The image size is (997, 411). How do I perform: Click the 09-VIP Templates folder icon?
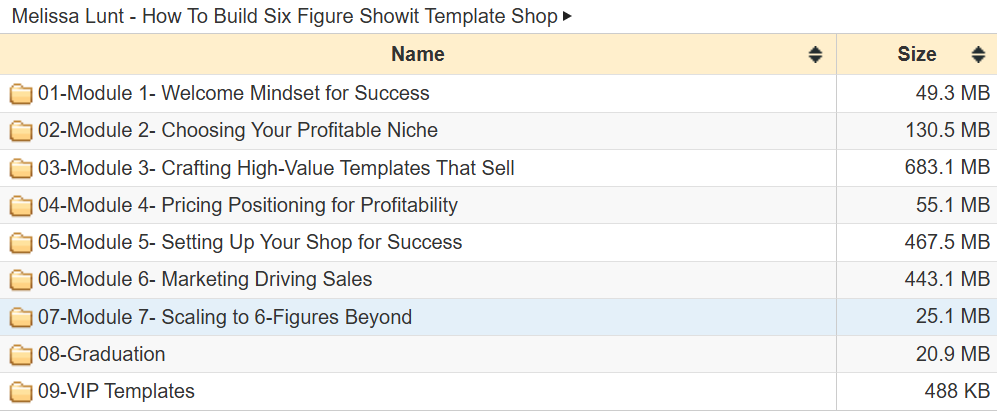click(x=21, y=392)
